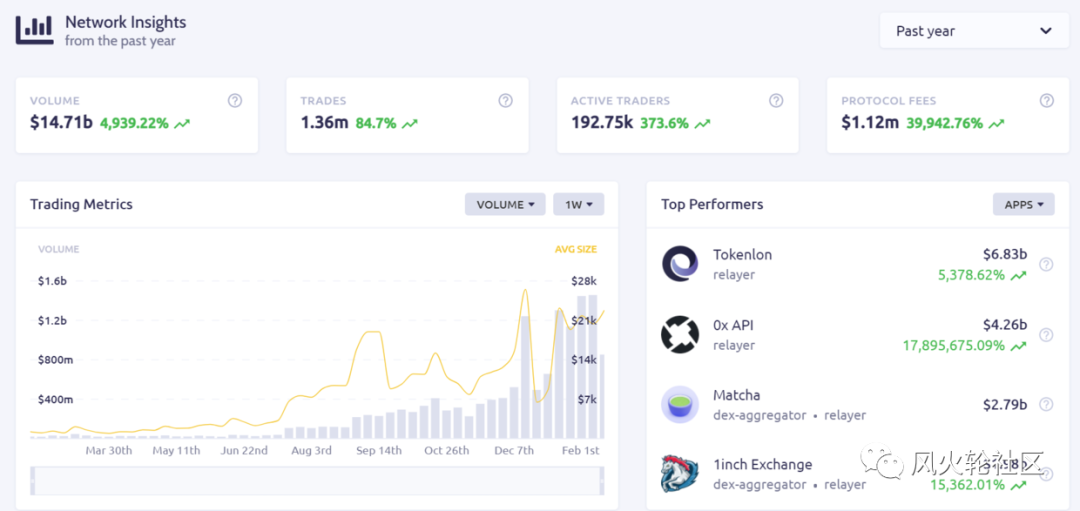The height and width of the screenshot is (511, 1080).
Task: Click the Matcha logo icon
Action: [680, 404]
